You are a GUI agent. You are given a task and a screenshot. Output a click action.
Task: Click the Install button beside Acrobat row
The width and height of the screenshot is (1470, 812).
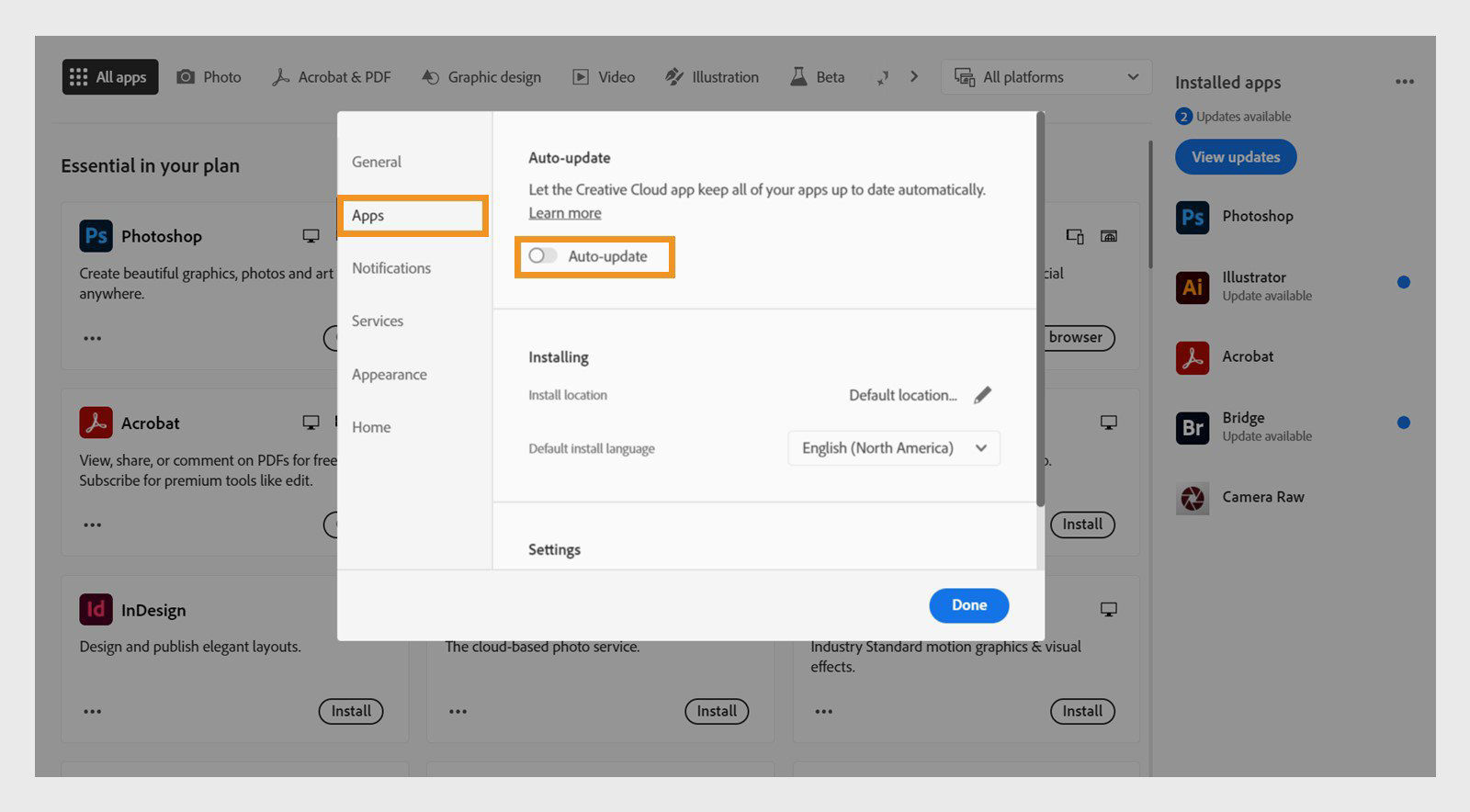coord(1082,524)
